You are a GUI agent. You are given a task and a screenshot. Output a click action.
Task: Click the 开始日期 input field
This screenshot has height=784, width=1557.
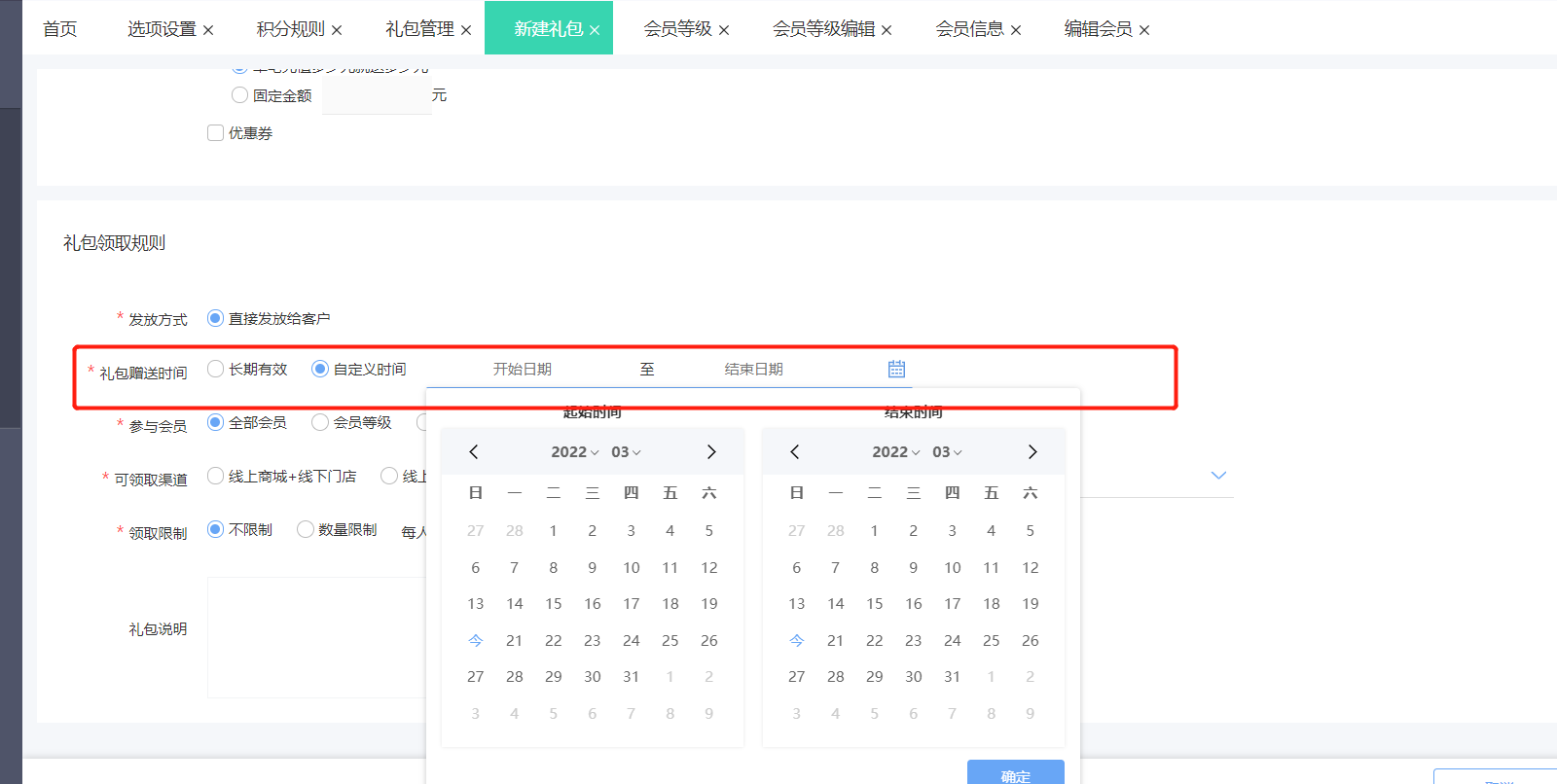[x=523, y=369]
